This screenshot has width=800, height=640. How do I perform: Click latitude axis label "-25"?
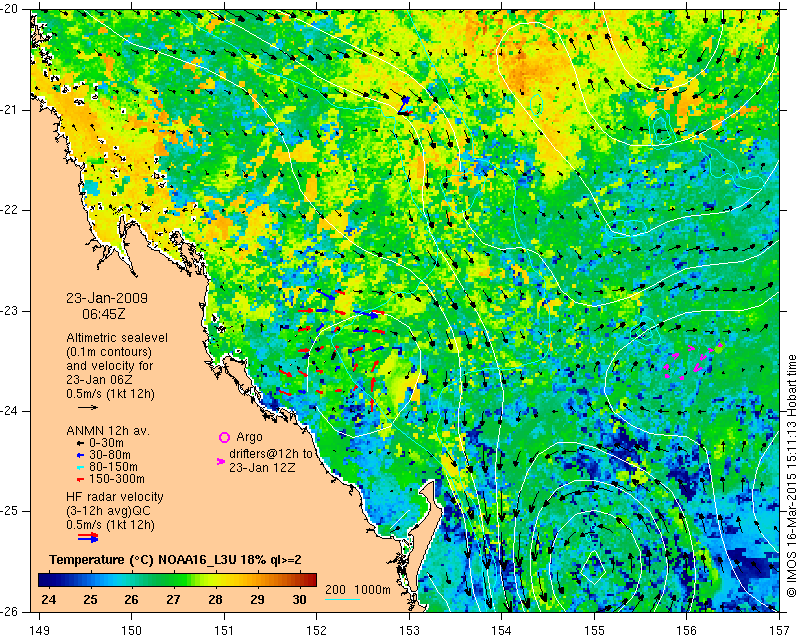(x=10, y=511)
